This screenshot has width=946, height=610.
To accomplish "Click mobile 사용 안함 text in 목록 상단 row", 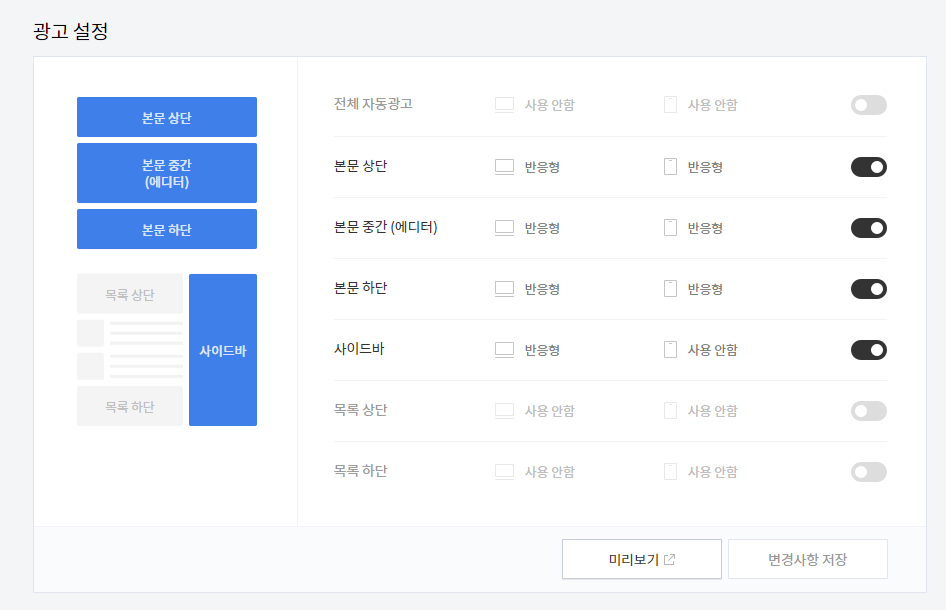I will click(x=713, y=411).
